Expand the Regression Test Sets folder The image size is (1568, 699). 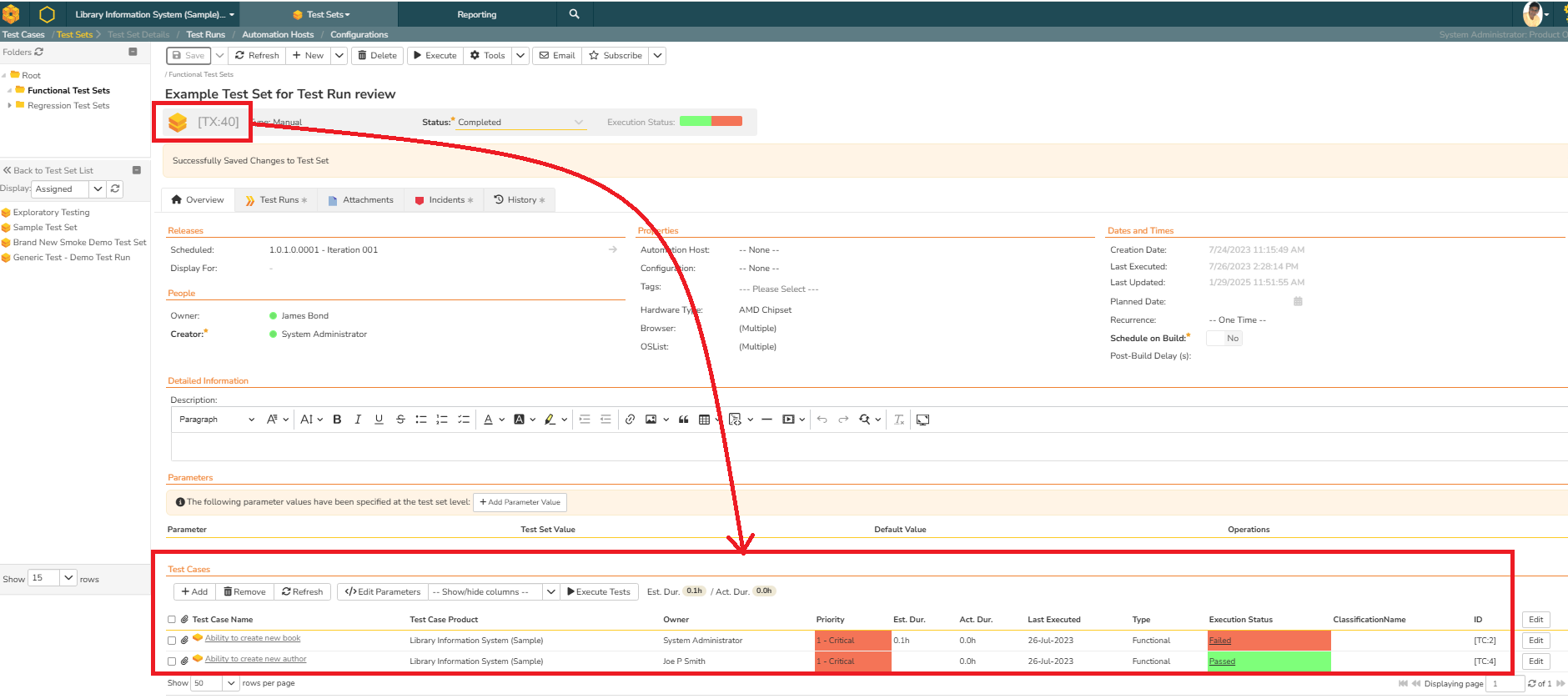(9, 106)
